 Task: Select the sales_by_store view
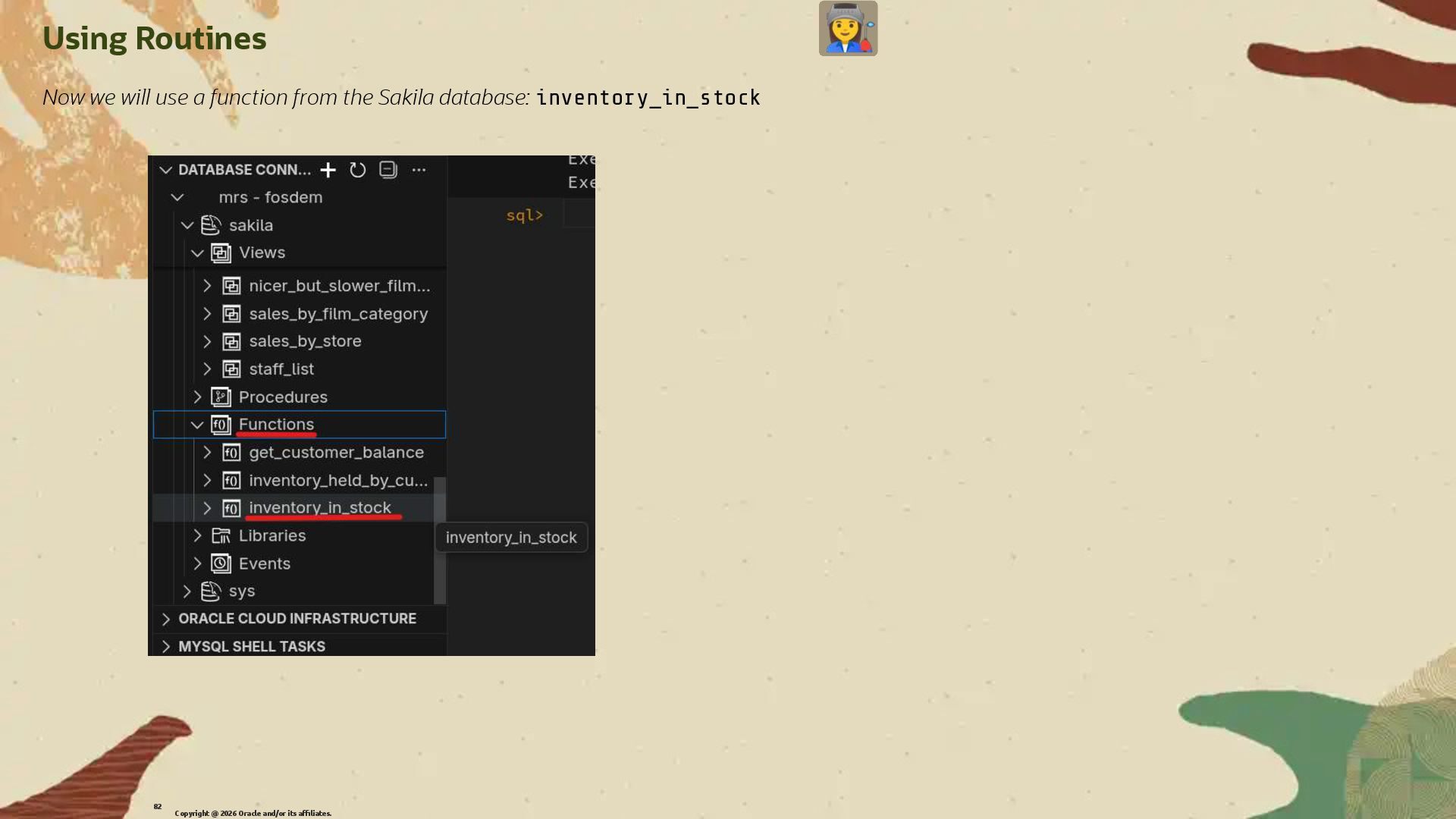305,341
